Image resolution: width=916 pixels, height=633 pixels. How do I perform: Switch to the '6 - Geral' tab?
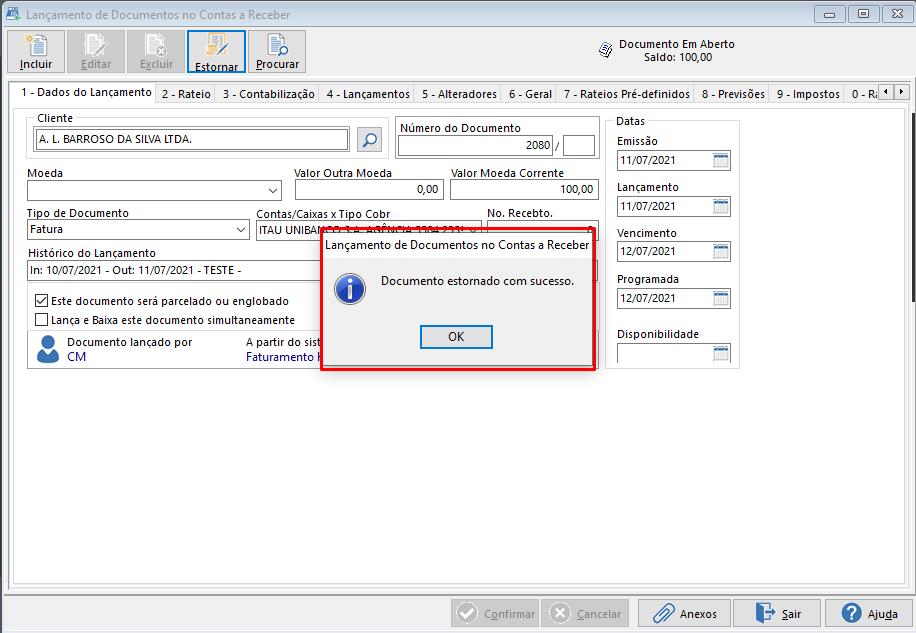(x=530, y=94)
